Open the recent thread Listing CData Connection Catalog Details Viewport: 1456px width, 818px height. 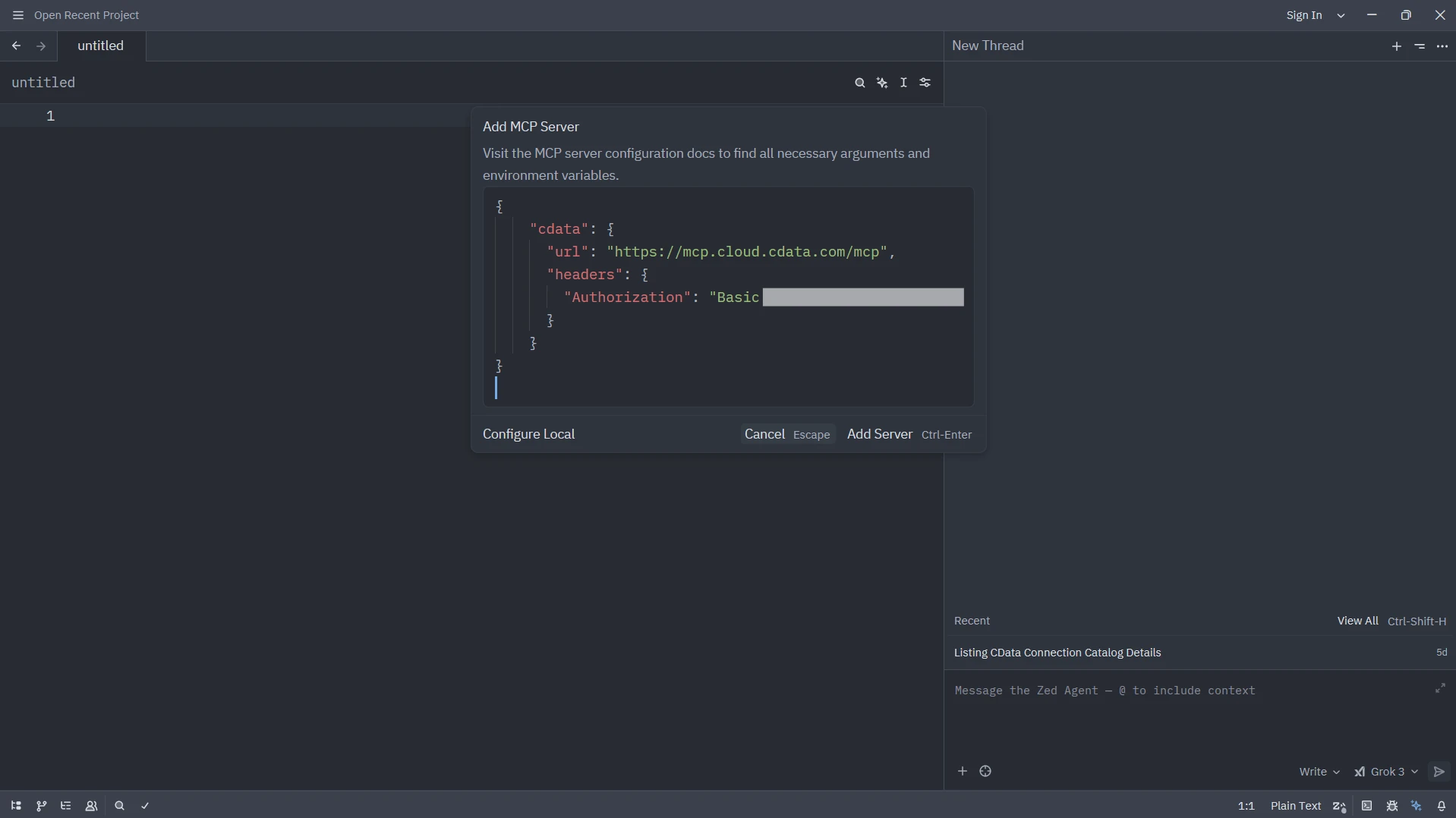tap(1057, 653)
